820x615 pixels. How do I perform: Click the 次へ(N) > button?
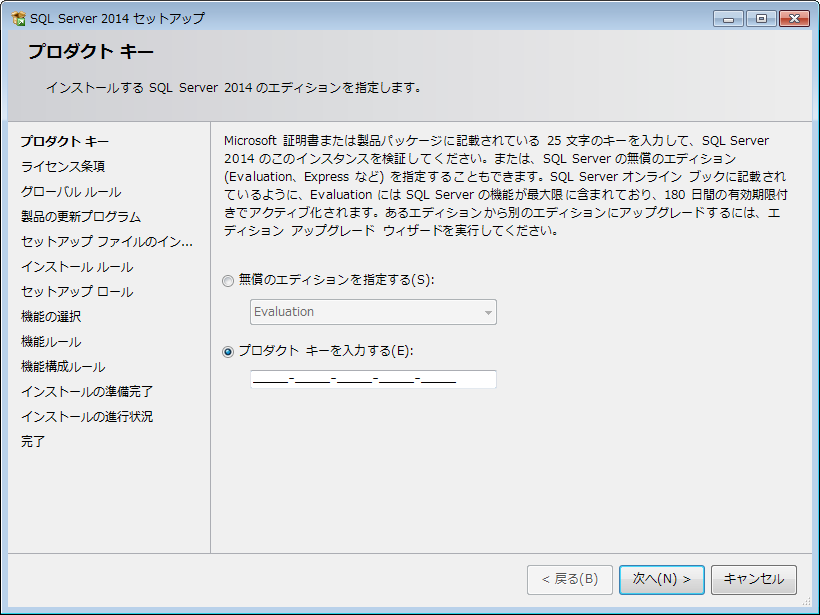click(662, 579)
